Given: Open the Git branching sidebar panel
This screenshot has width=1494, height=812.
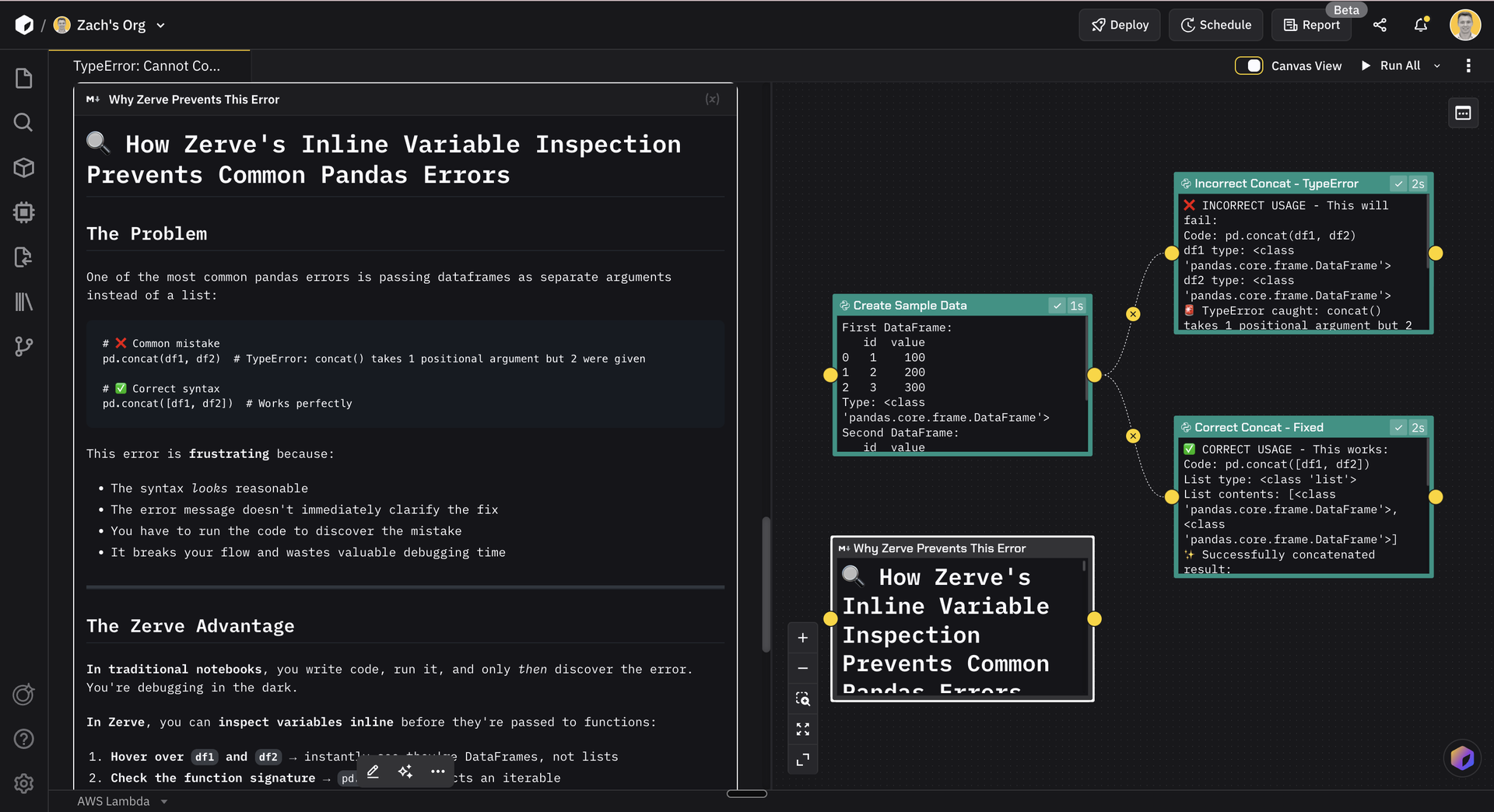Looking at the screenshot, I should pos(23,347).
